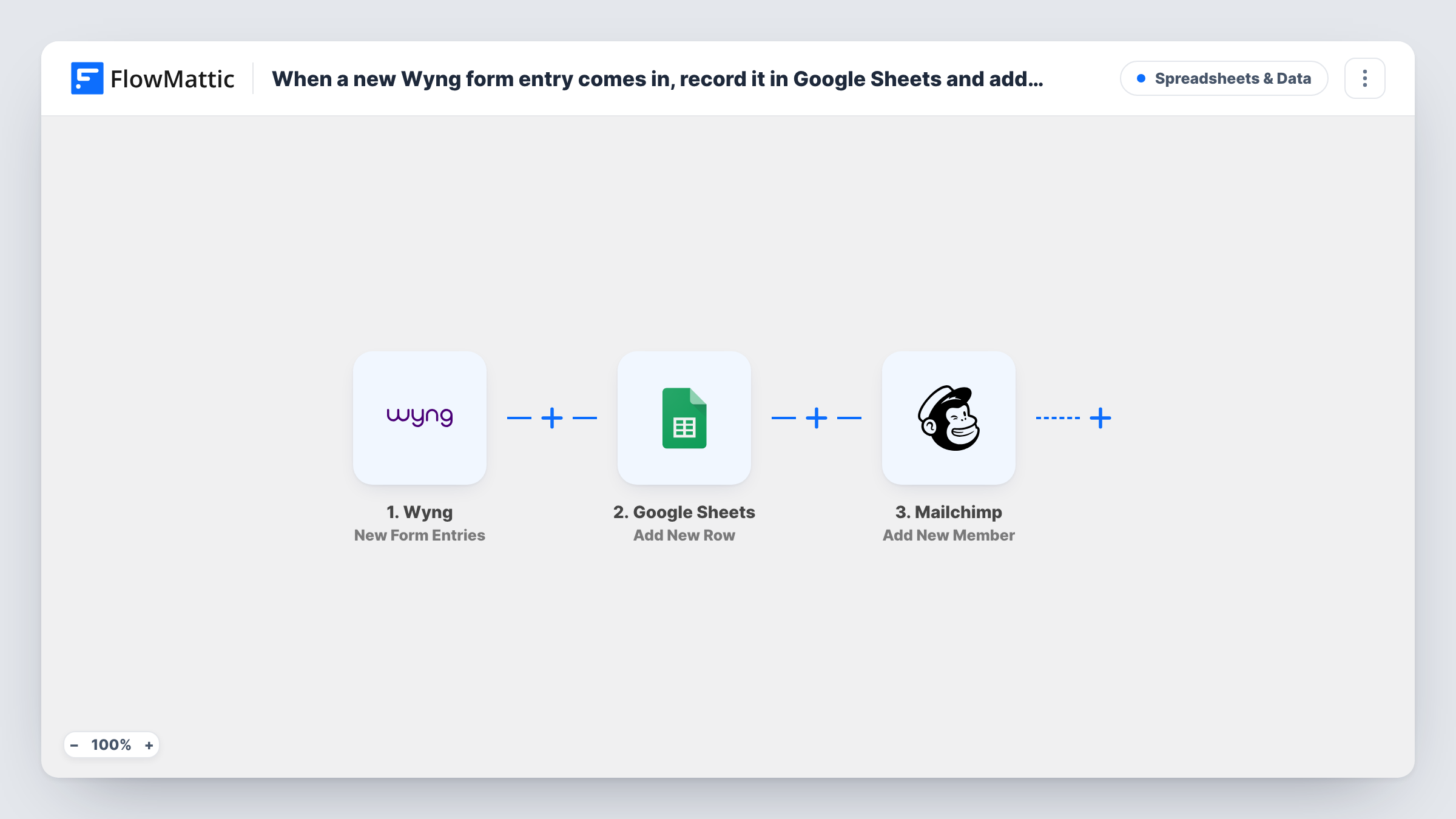This screenshot has width=1456, height=819.
Task: Select the '2. Google Sheets' step label
Action: point(684,512)
